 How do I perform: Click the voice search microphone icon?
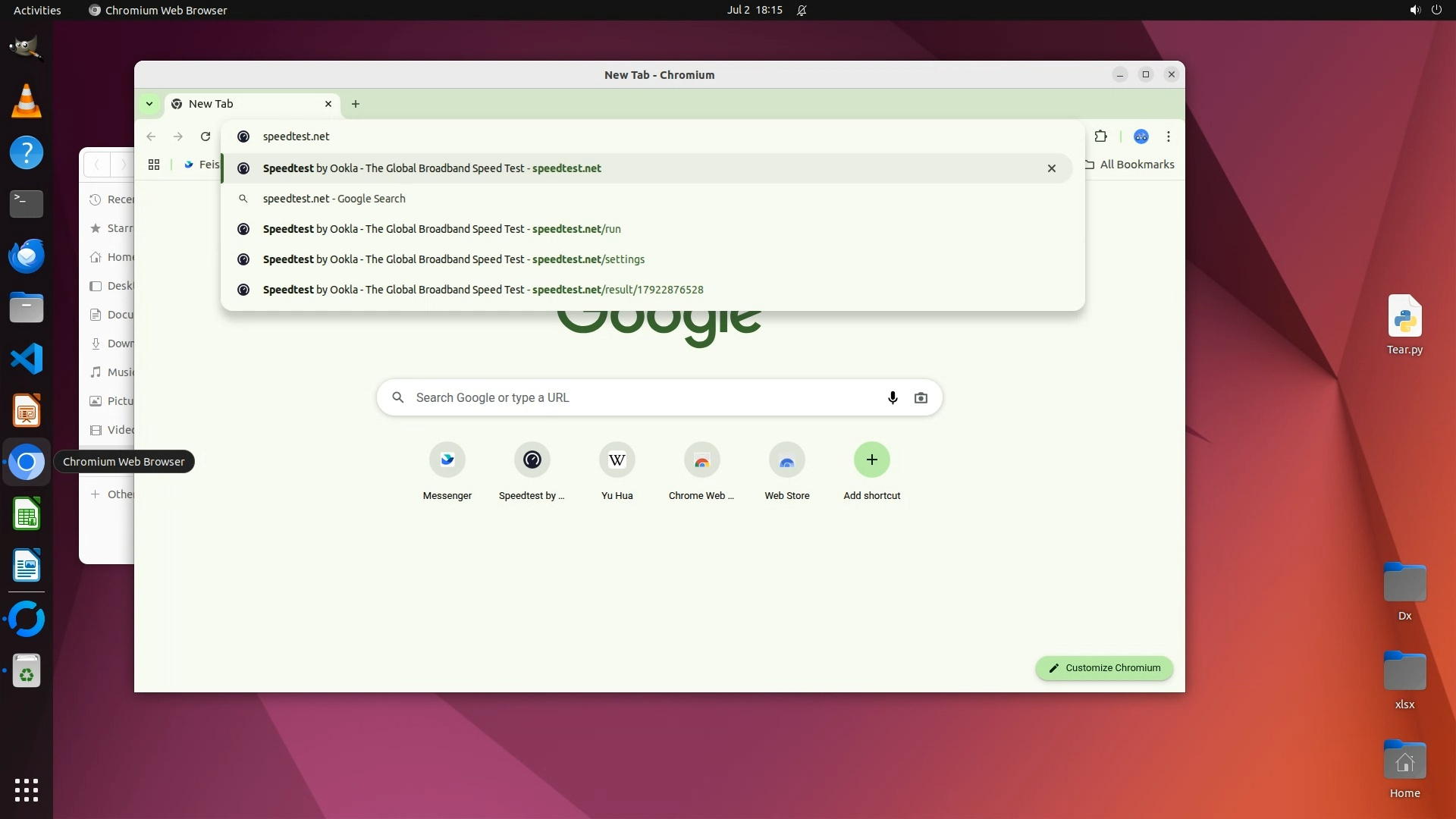coord(893,397)
